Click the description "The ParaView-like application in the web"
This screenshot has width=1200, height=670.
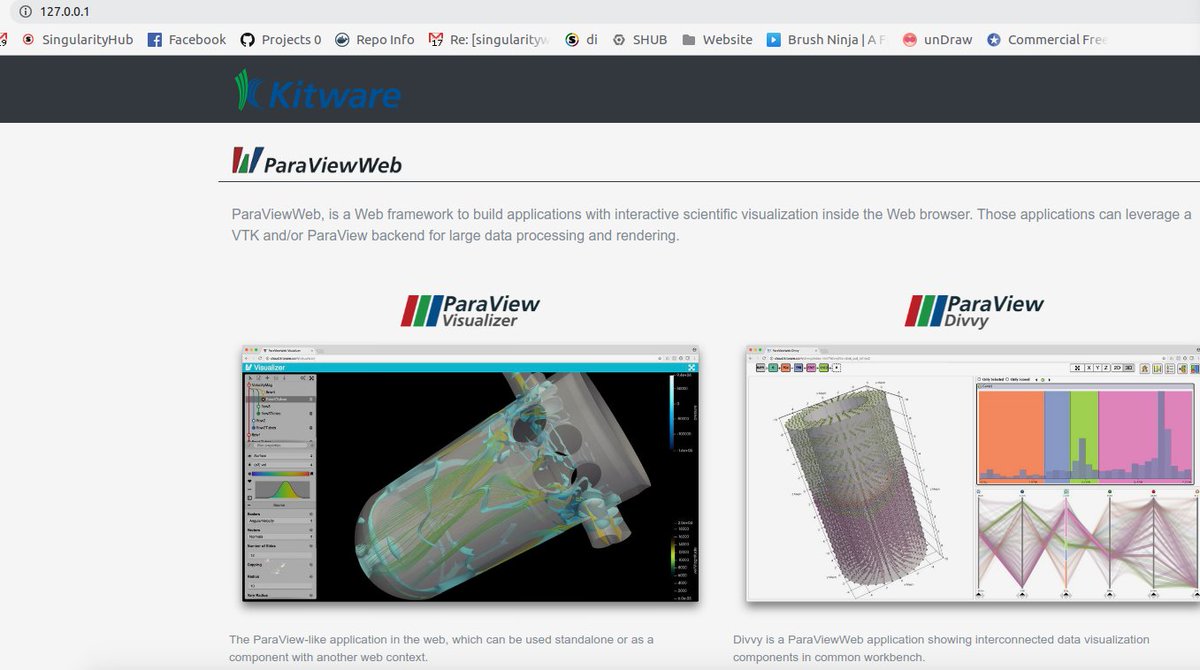pyautogui.click(x=441, y=648)
